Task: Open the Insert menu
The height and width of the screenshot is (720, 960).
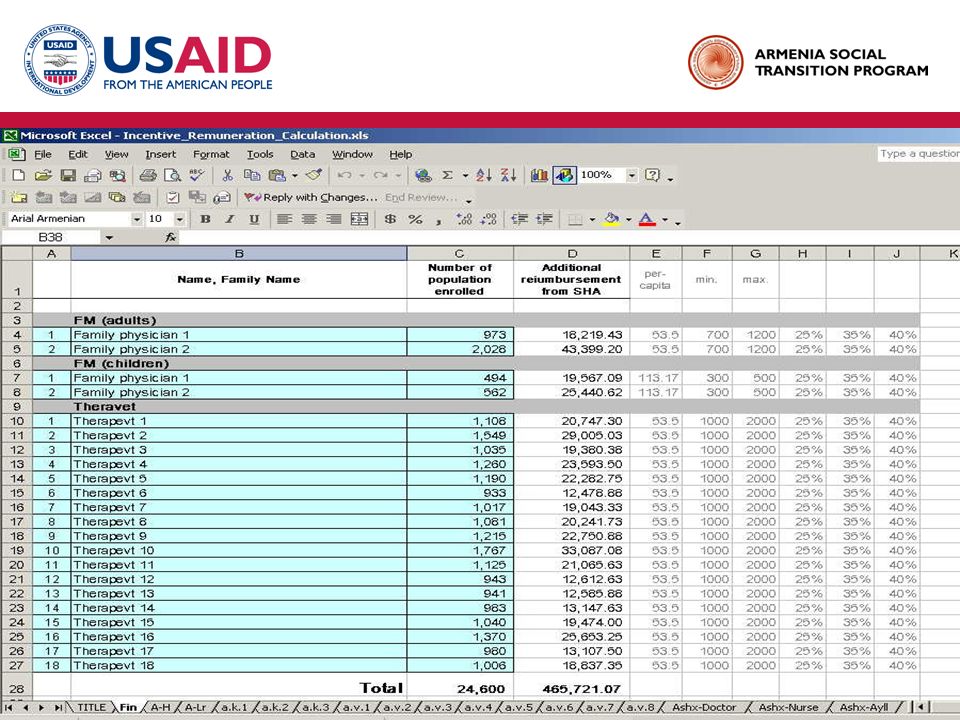Action: tap(160, 154)
